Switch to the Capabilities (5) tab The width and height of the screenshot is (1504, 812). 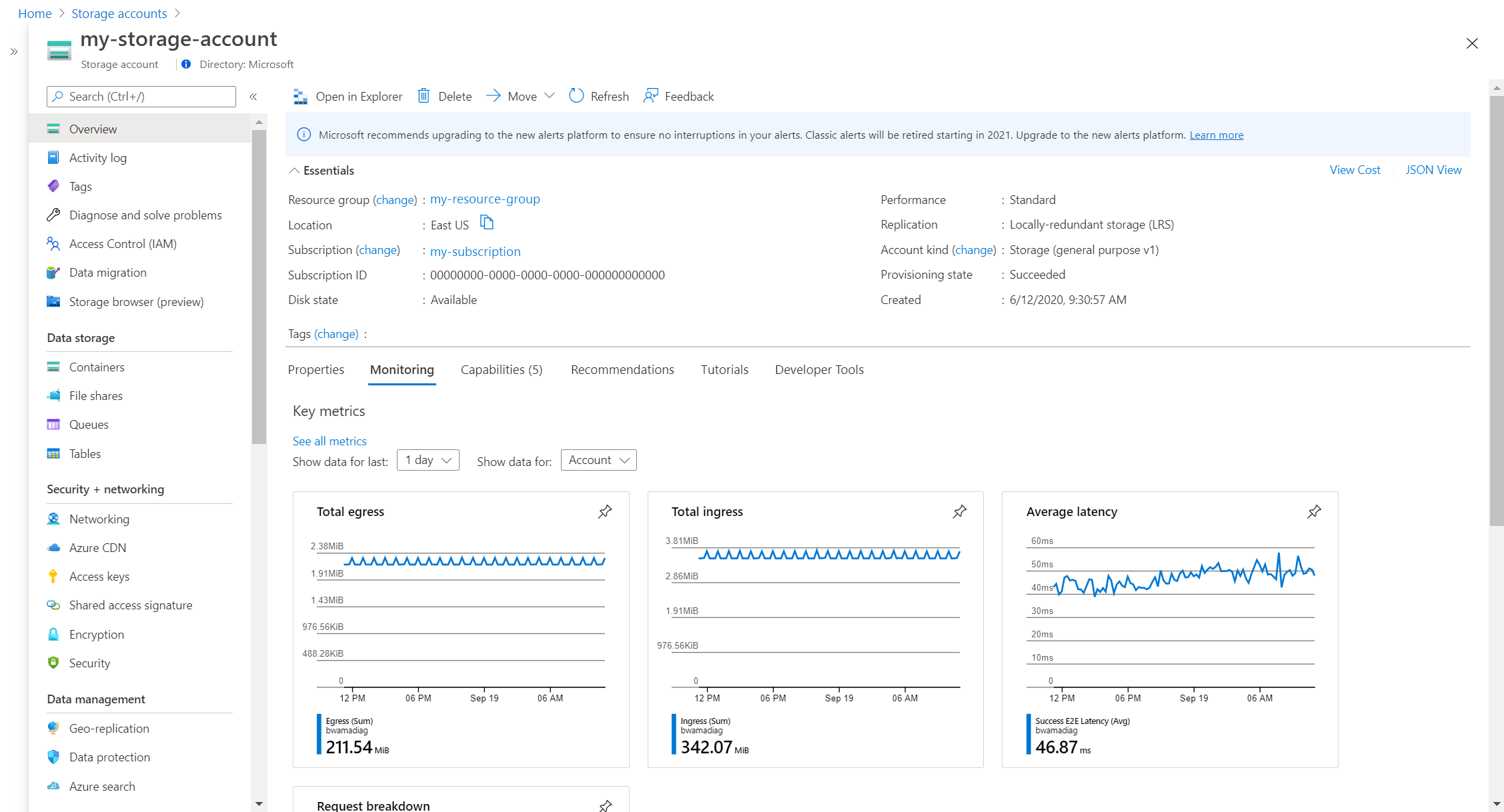click(x=501, y=369)
